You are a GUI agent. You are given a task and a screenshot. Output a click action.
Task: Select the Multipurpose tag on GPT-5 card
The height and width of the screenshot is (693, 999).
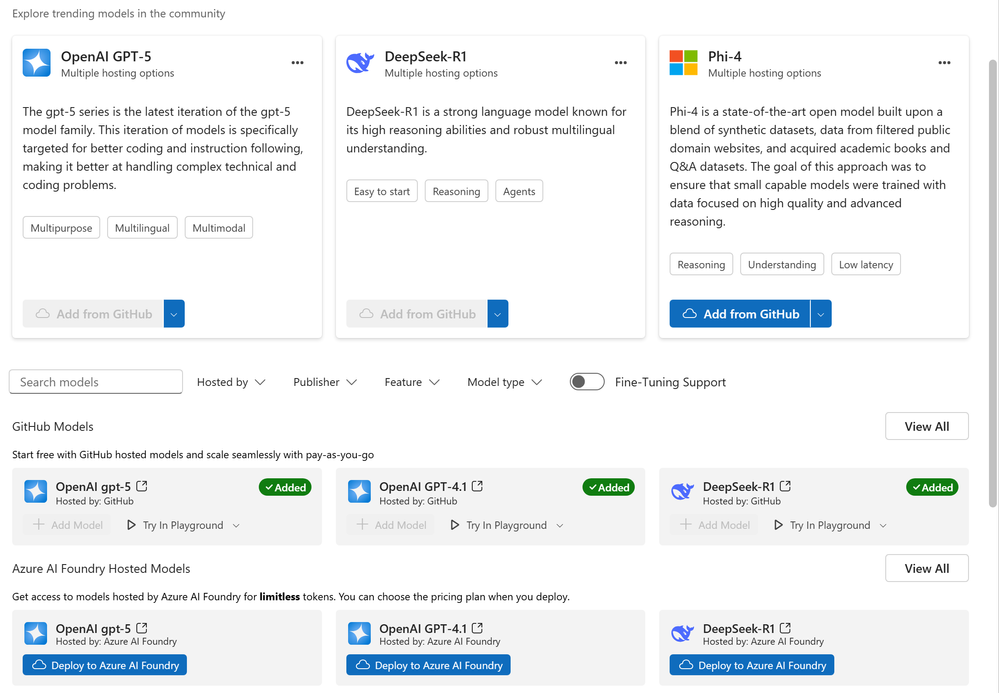pos(61,228)
